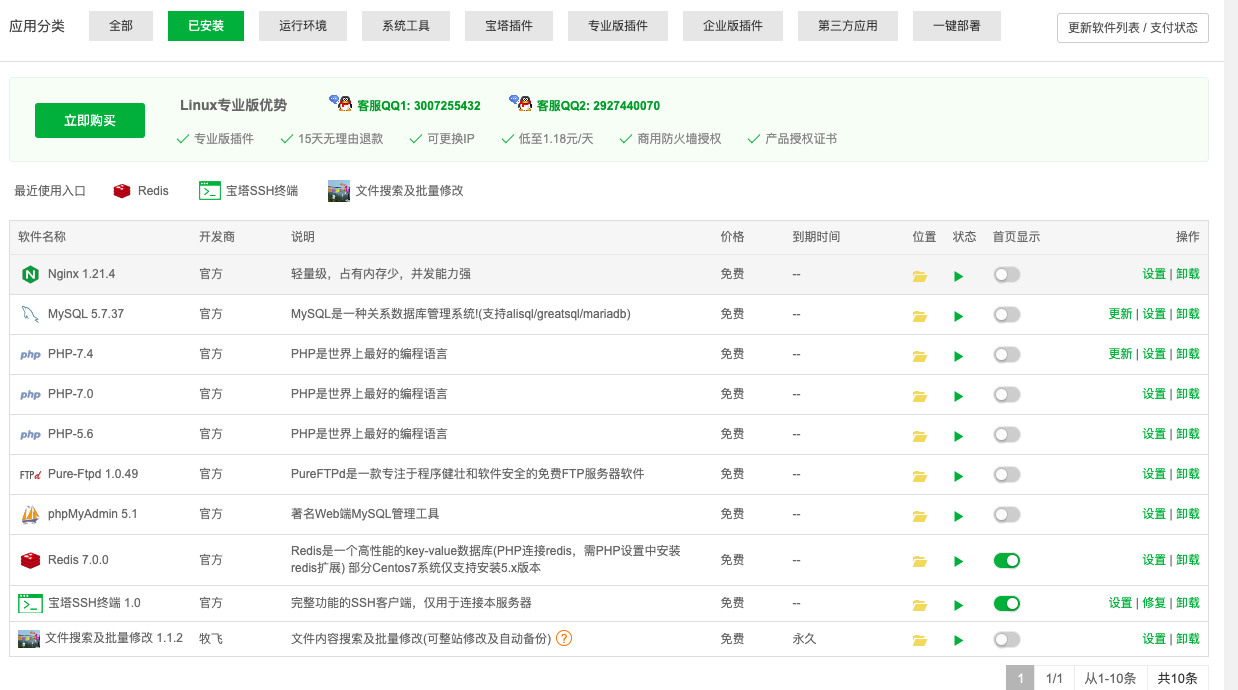Image resolution: width=1238 pixels, height=690 pixels.
Task: Click the QQ penguin icon for 客服QQ1
Action: (x=341, y=103)
